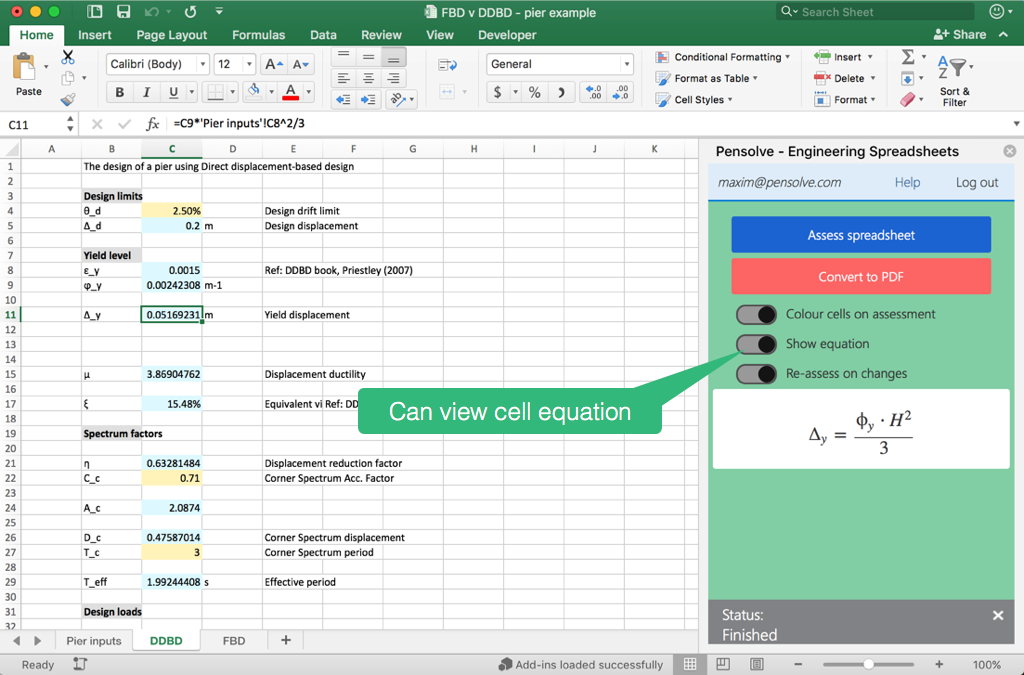Open the Pier inputs sheet tab
The image size is (1024, 675).
pyautogui.click(x=93, y=640)
